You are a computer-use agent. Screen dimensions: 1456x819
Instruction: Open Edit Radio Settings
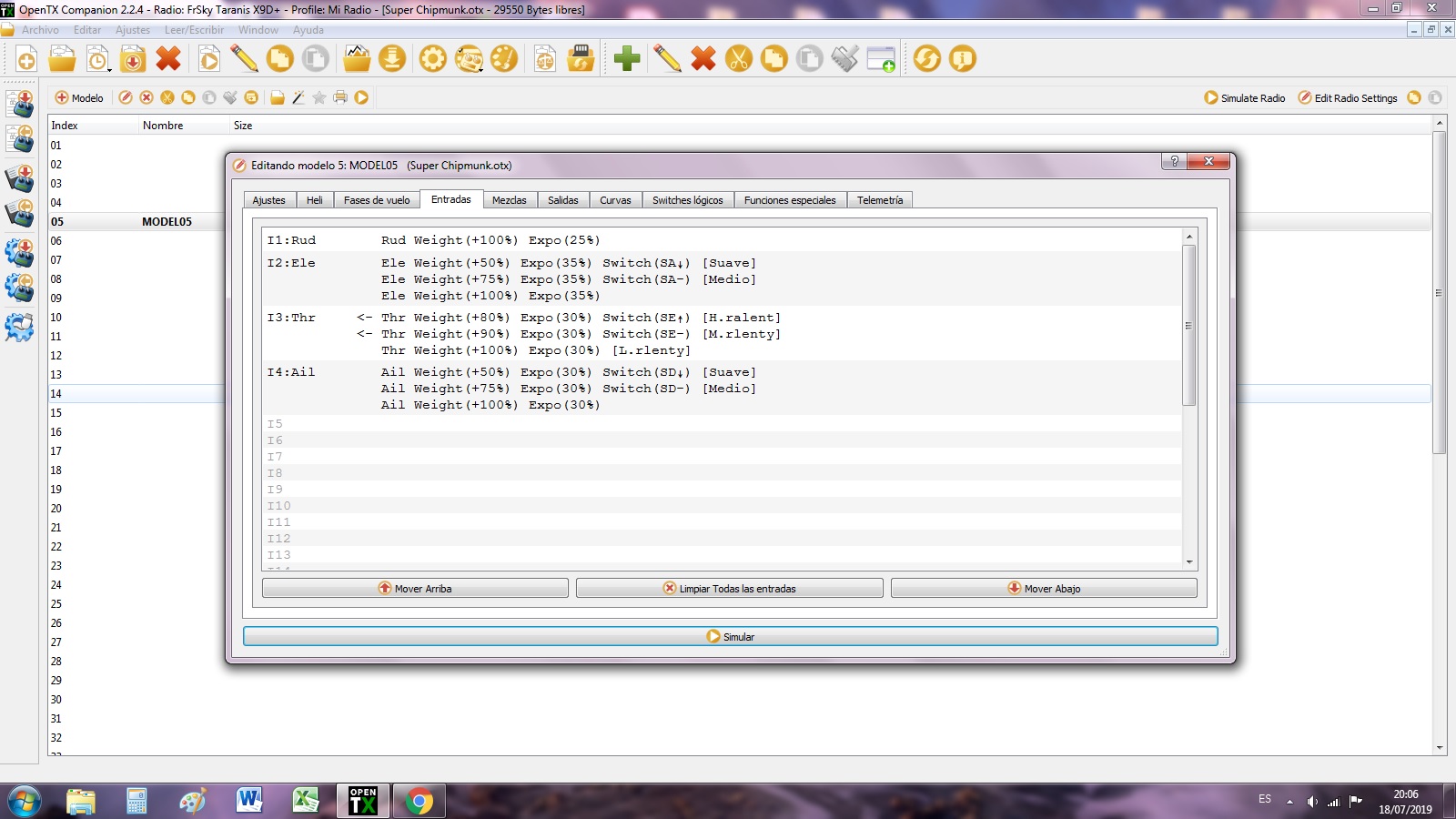point(1347,98)
